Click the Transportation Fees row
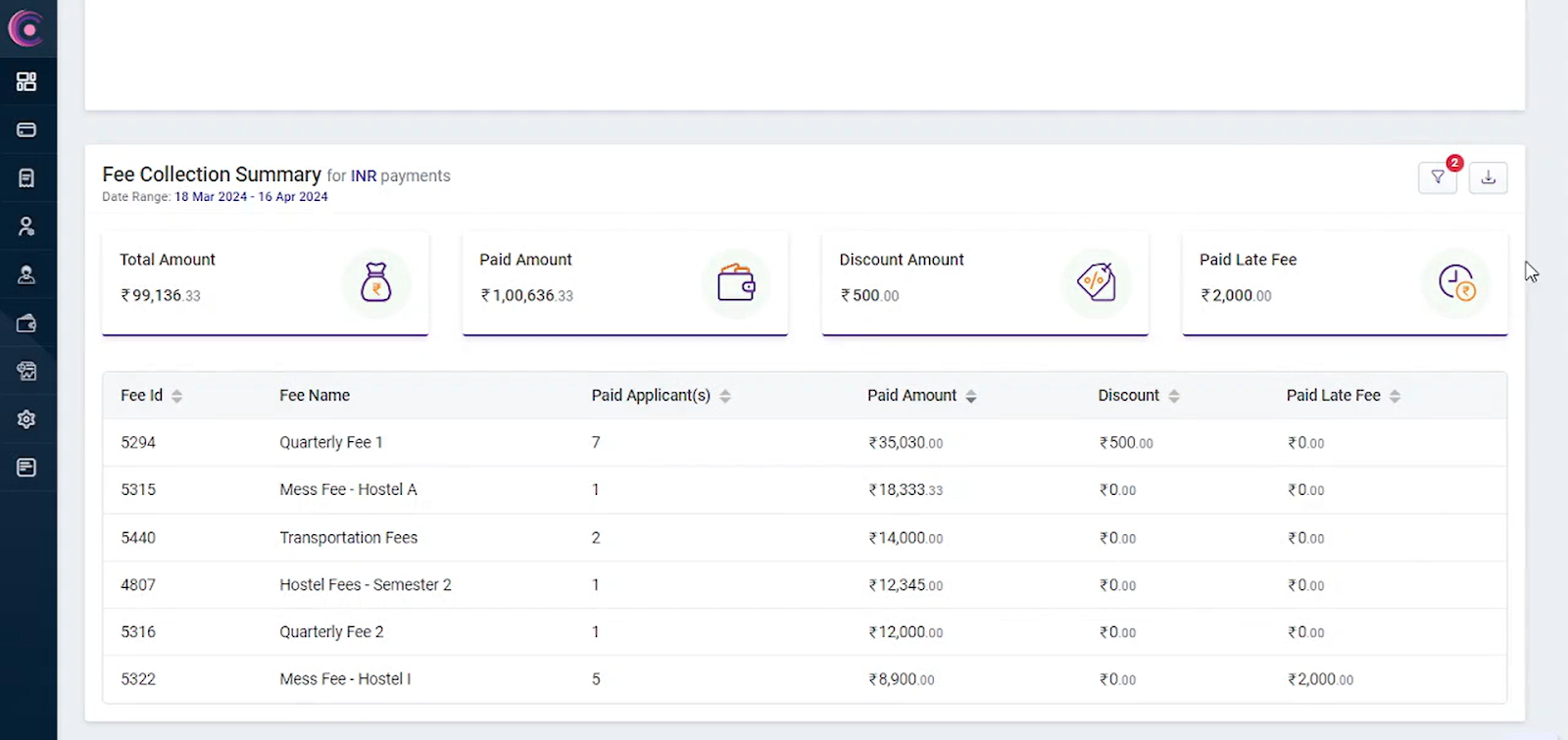Screen dimensions: 1568x740 pyautogui.click(x=348, y=538)
